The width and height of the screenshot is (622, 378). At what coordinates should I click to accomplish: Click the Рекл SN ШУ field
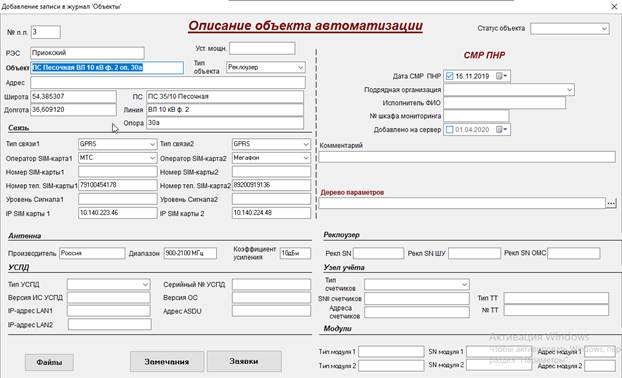[x=474, y=253]
